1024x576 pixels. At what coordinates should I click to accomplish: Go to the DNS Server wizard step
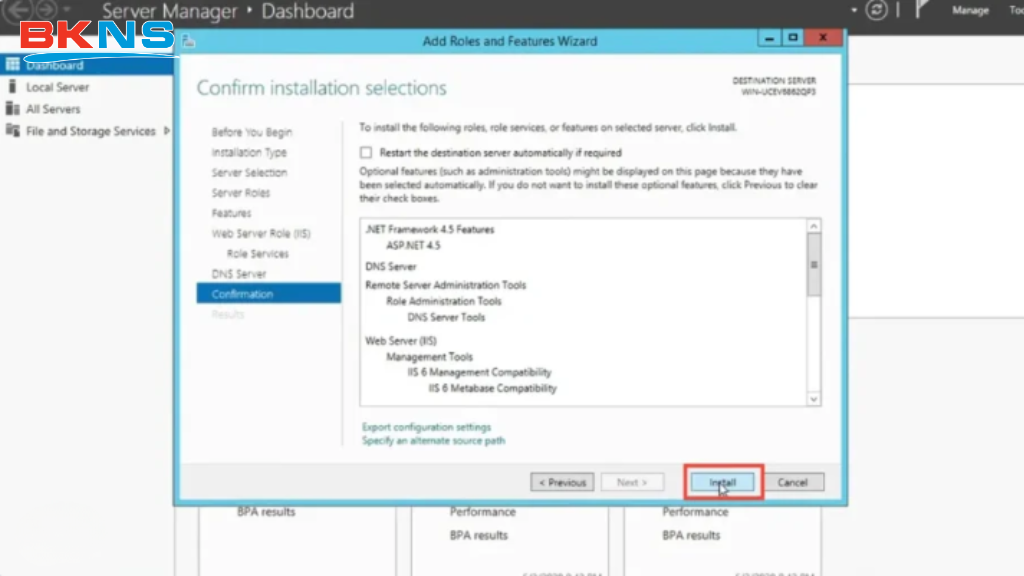pyautogui.click(x=239, y=274)
